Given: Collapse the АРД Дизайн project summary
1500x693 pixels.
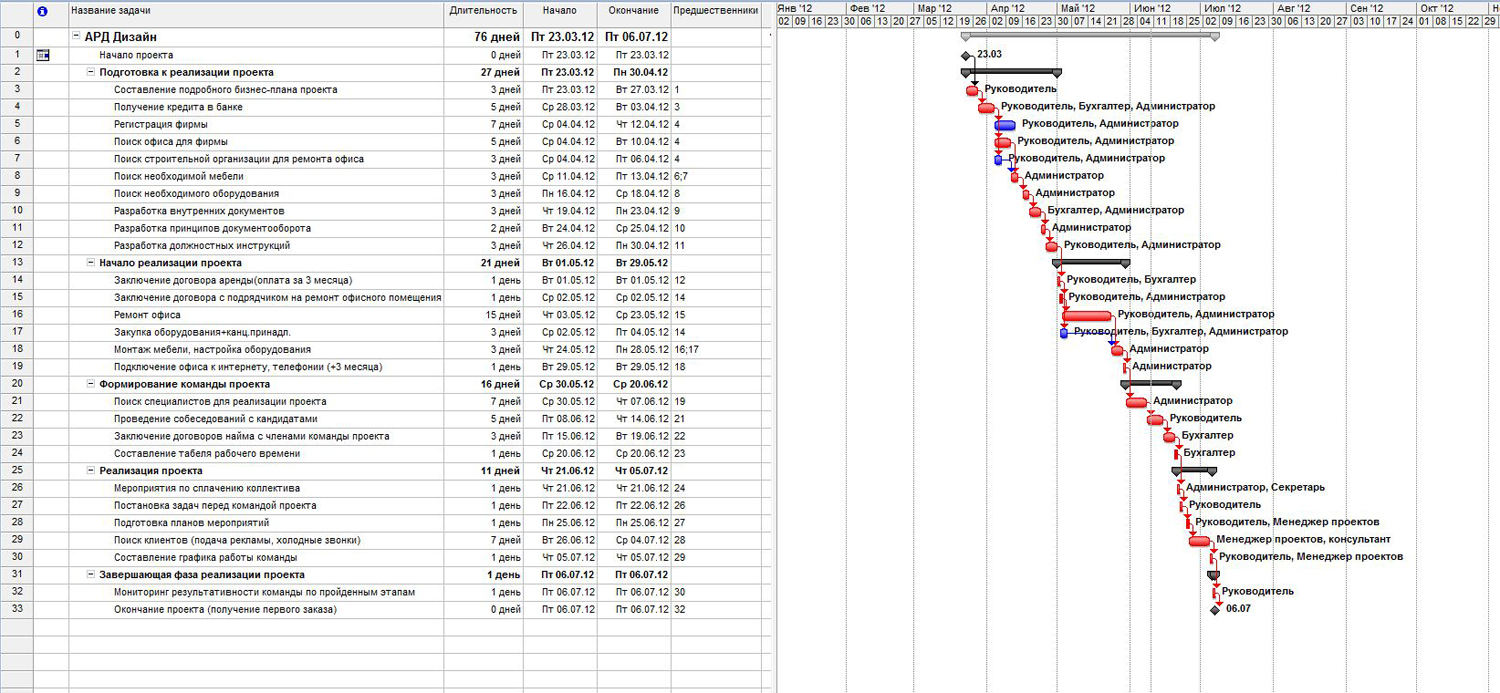Looking at the screenshot, I should click(76, 37).
